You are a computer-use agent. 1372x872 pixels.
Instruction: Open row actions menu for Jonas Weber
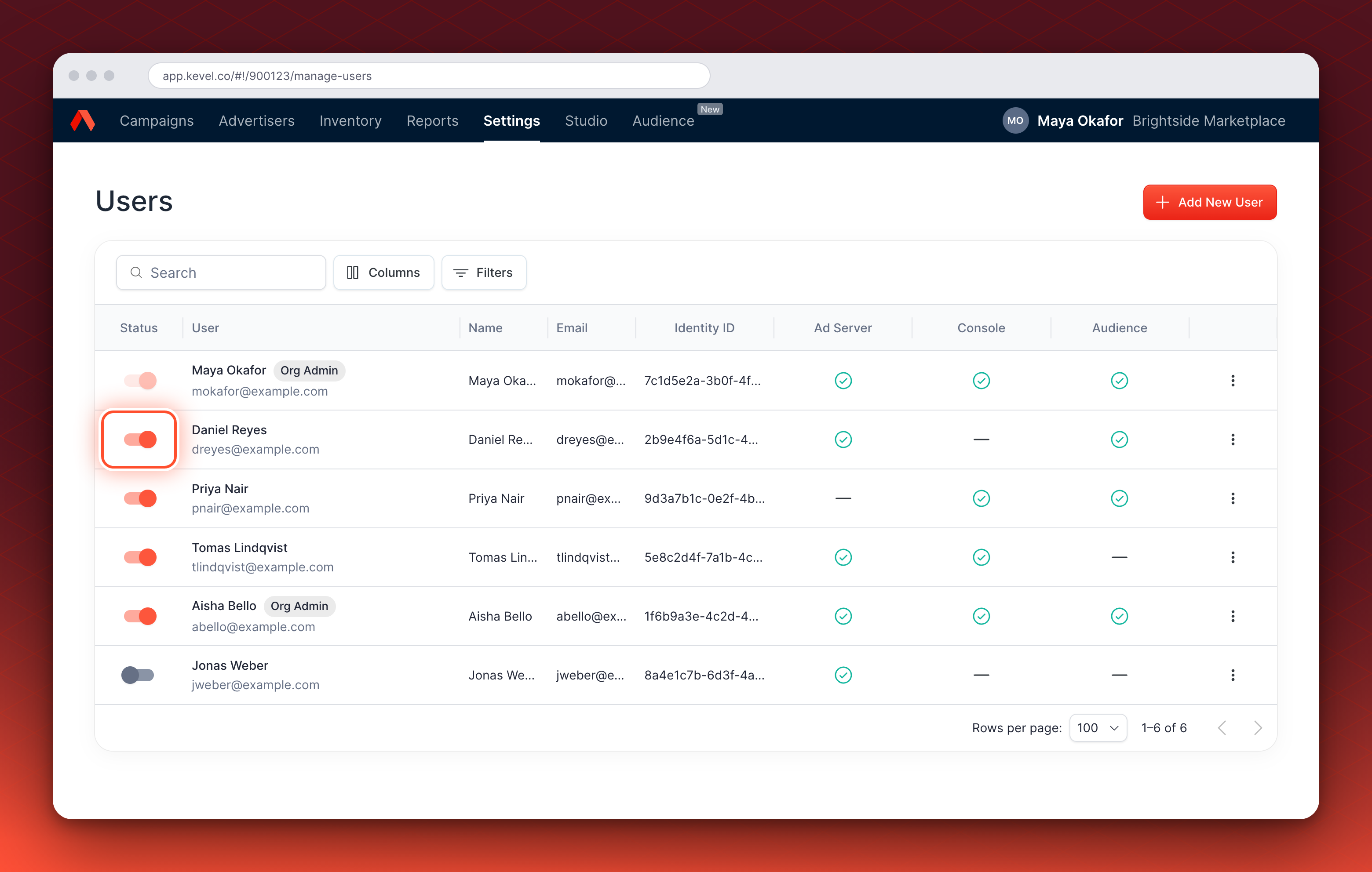pyautogui.click(x=1233, y=675)
